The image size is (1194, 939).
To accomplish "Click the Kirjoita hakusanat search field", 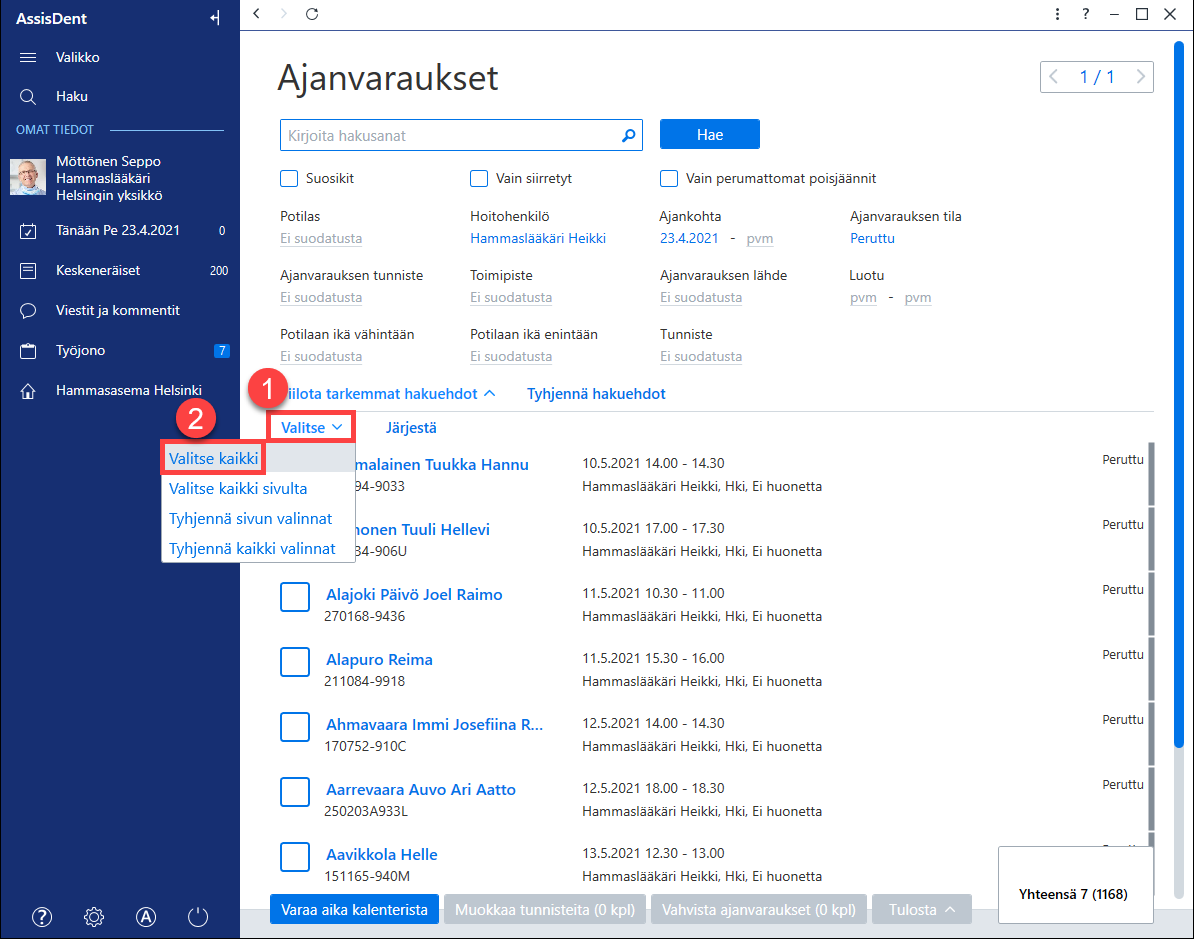I will point(461,136).
